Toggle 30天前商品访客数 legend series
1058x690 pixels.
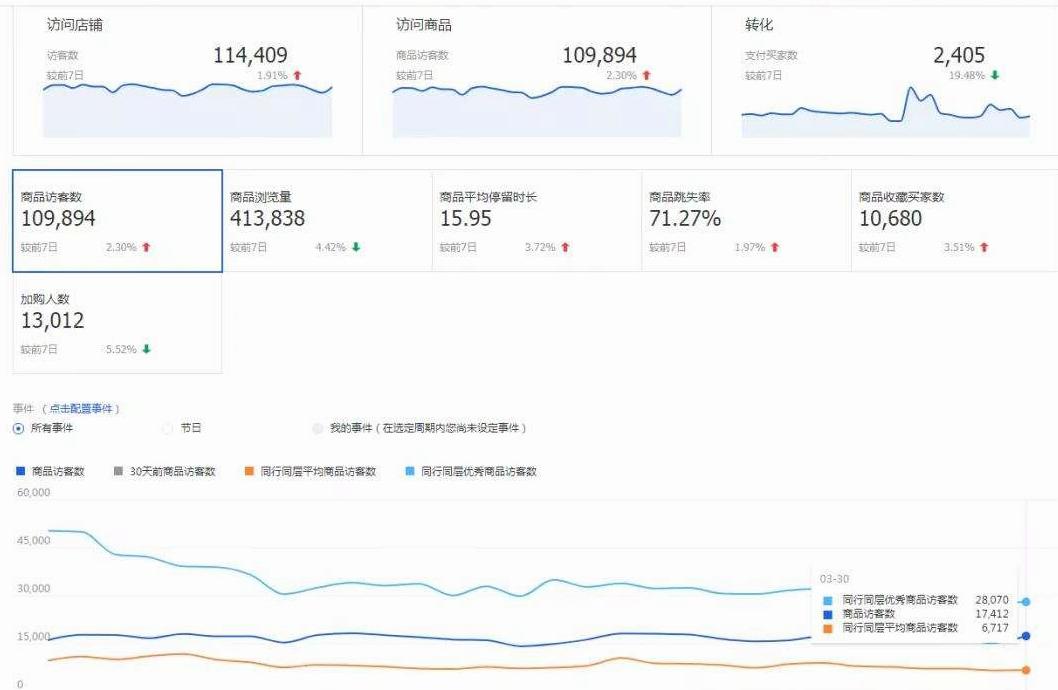click(x=165, y=471)
